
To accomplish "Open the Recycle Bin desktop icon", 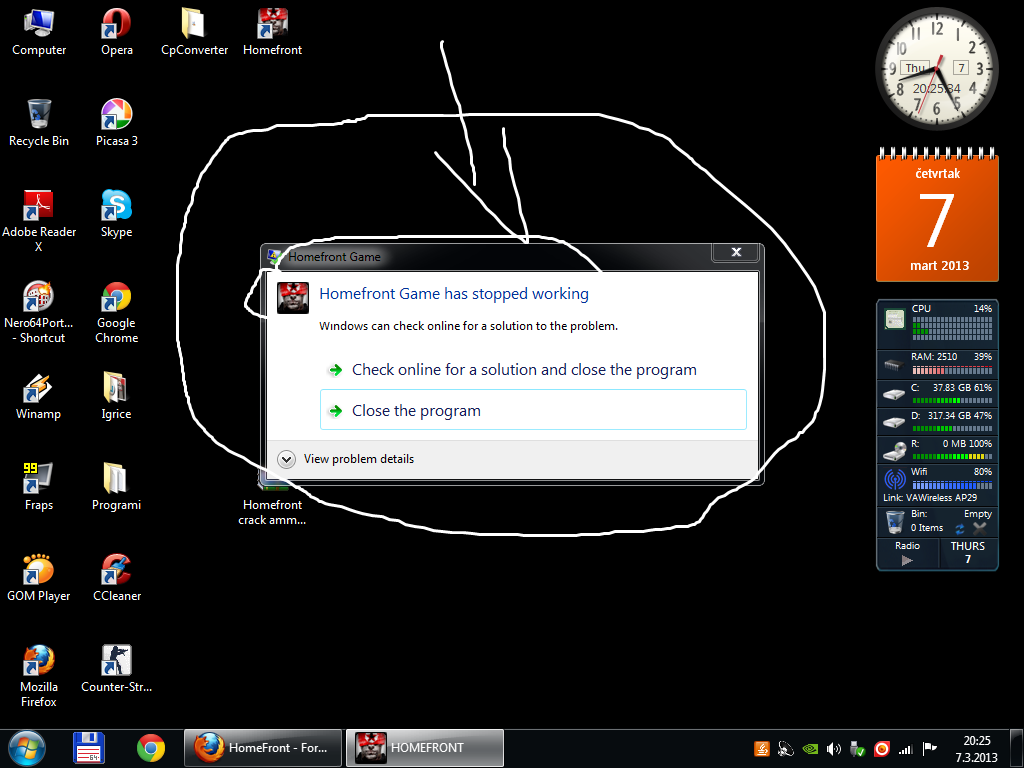I will [39, 123].
